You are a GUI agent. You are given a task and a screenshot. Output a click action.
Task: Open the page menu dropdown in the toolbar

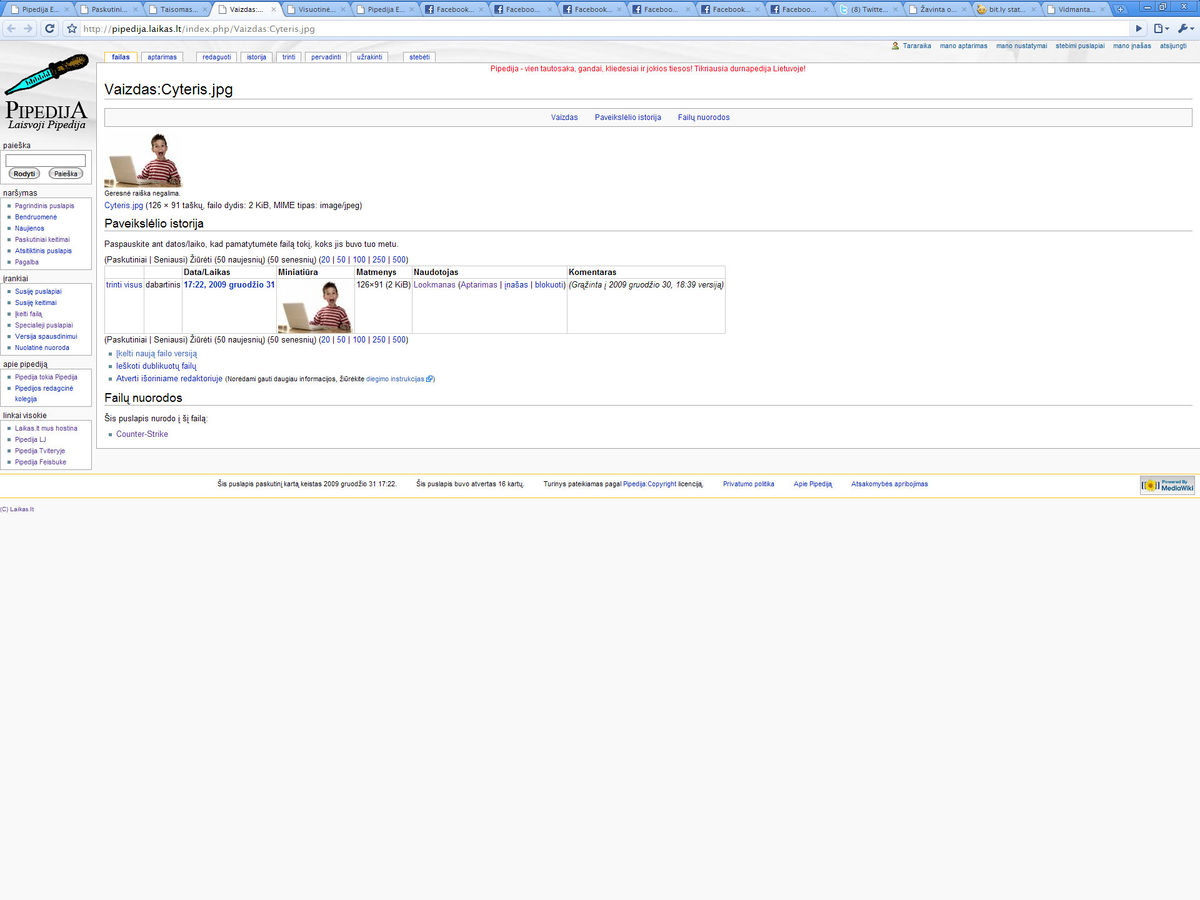tap(1160, 28)
